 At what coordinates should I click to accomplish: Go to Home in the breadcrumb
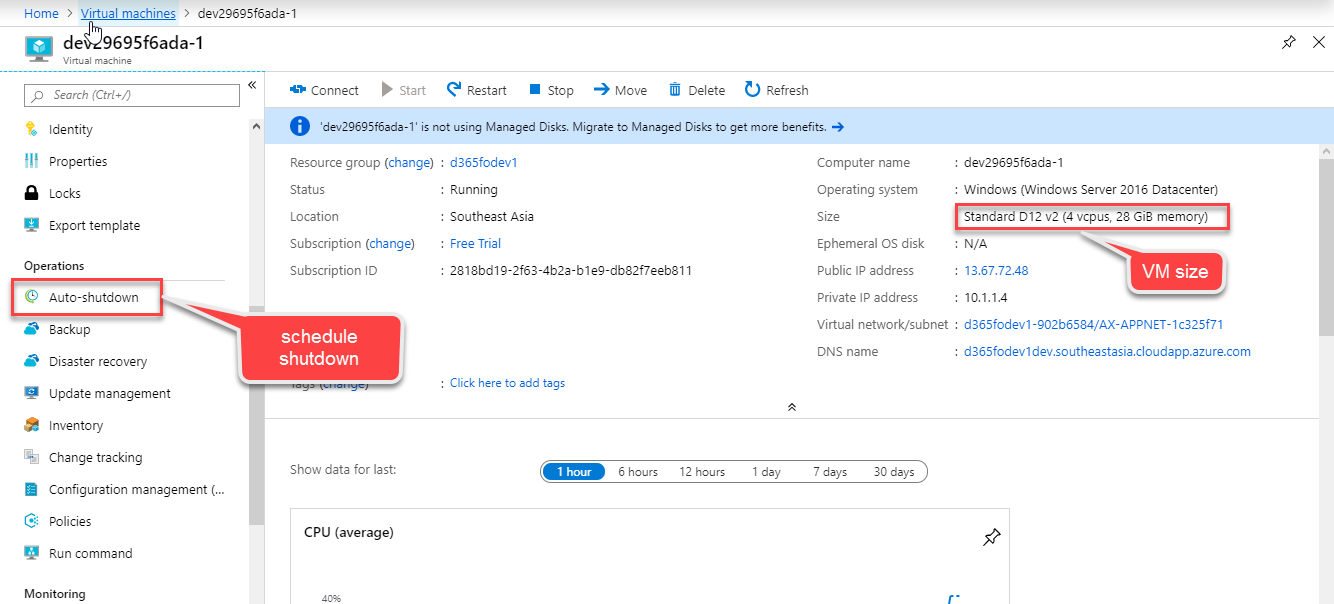tap(42, 13)
